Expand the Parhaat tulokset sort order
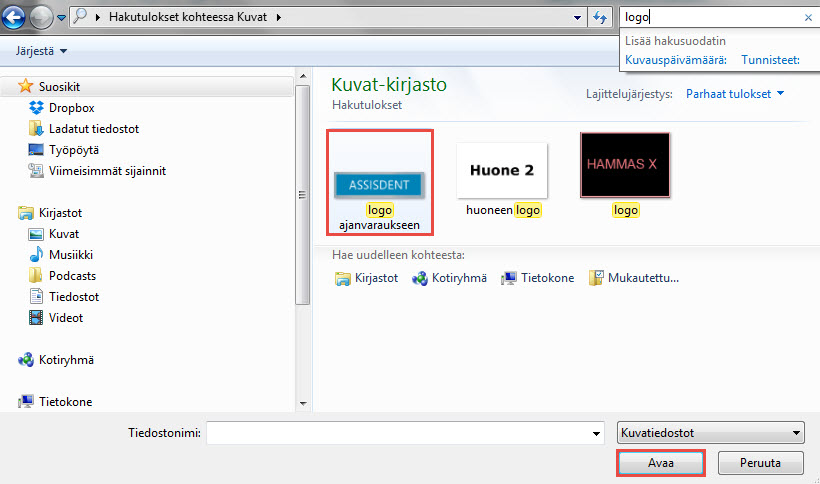Screen dimensions: 820x484 (x=735, y=94)
